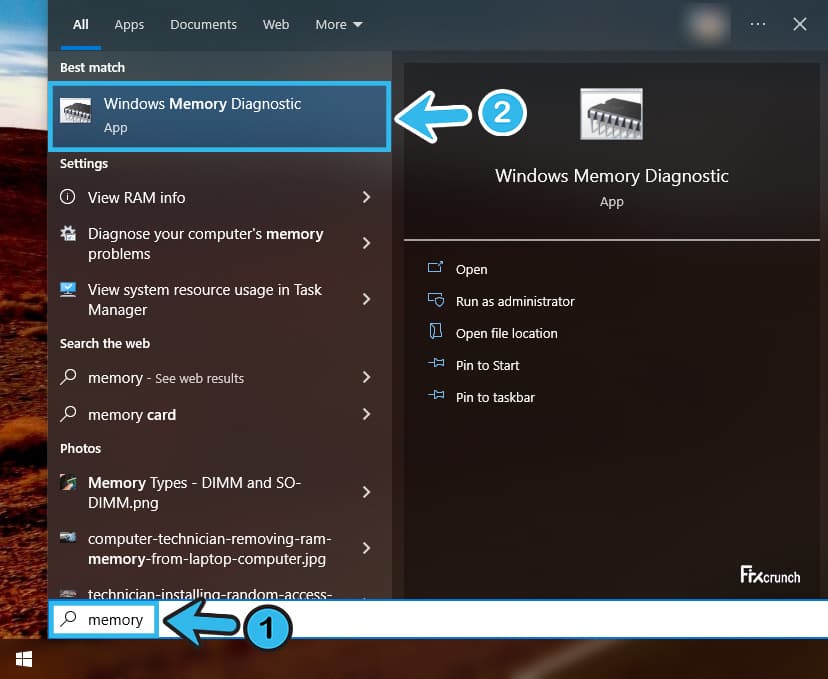Click the Search the web section header
The image size is (828, 679).
[105, 344]
